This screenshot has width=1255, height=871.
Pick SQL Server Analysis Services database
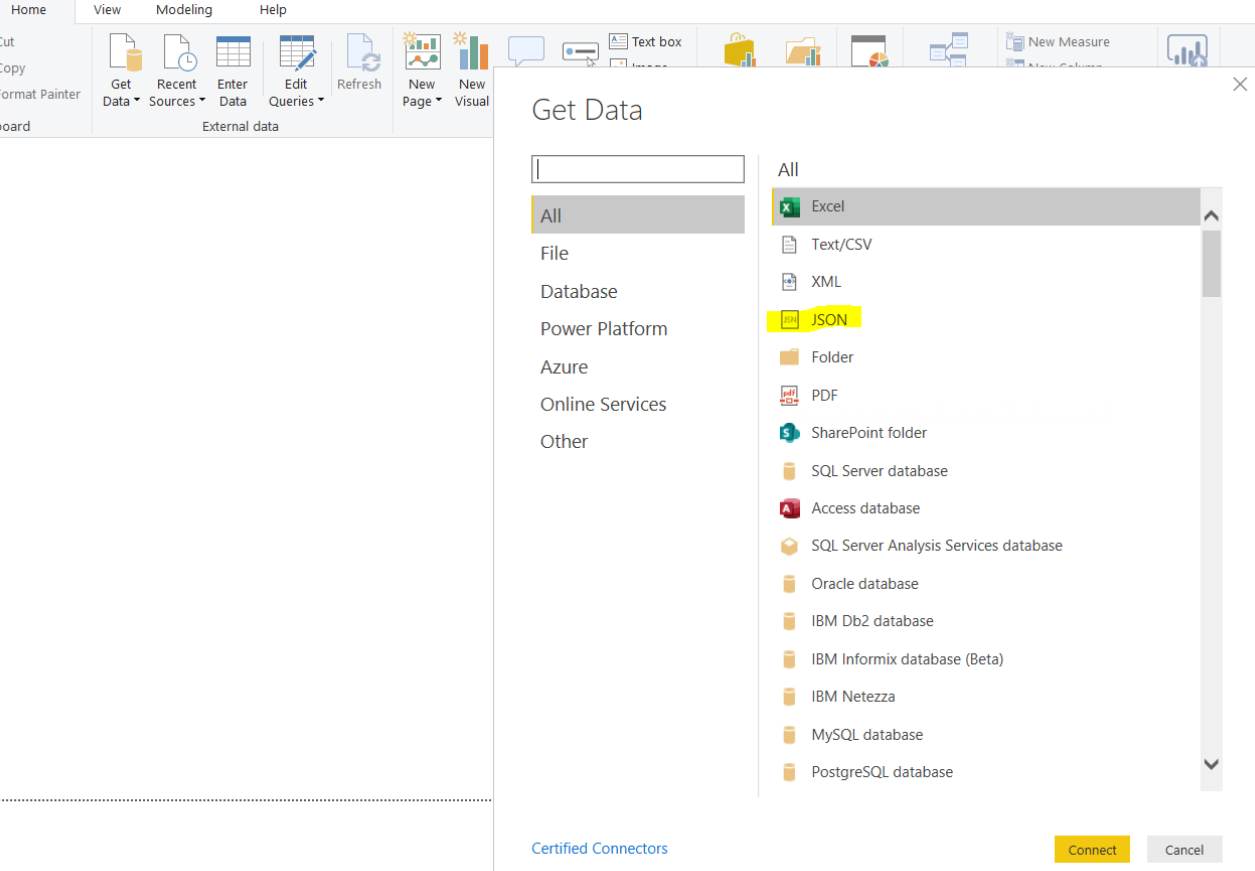pos(985,546)
